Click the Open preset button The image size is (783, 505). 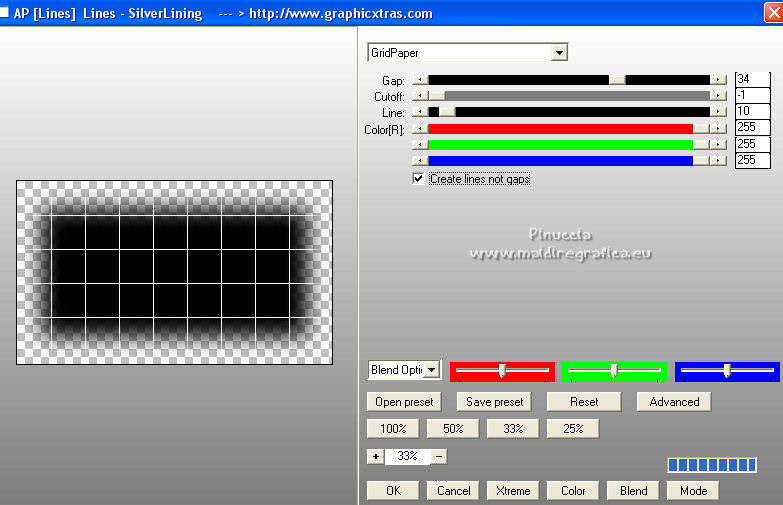pos(404,402)
